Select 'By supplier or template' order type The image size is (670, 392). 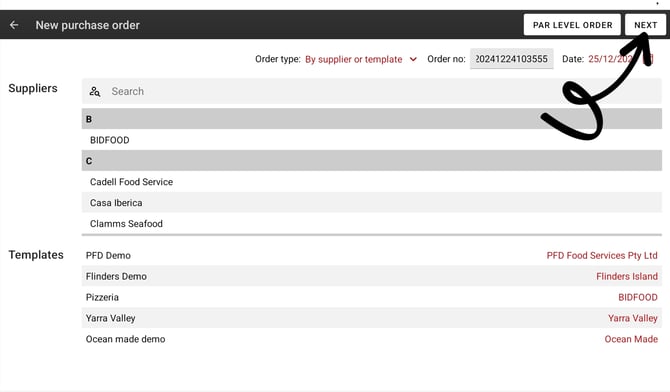[x=353, y=59]
